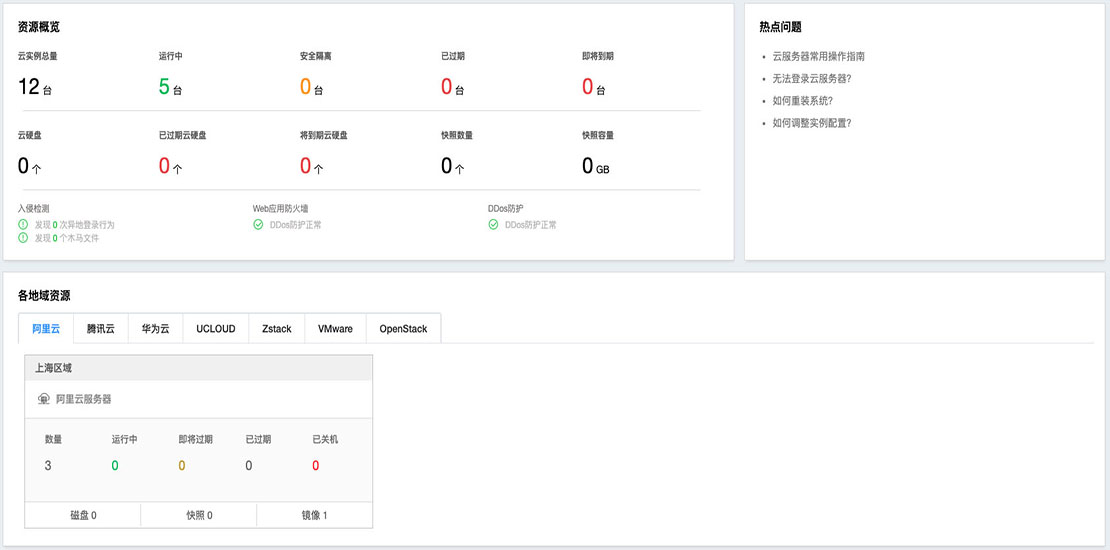Switch to the UCLOUD tab
The height and width of the screenshot is (550, 1110).
[216, 329]
